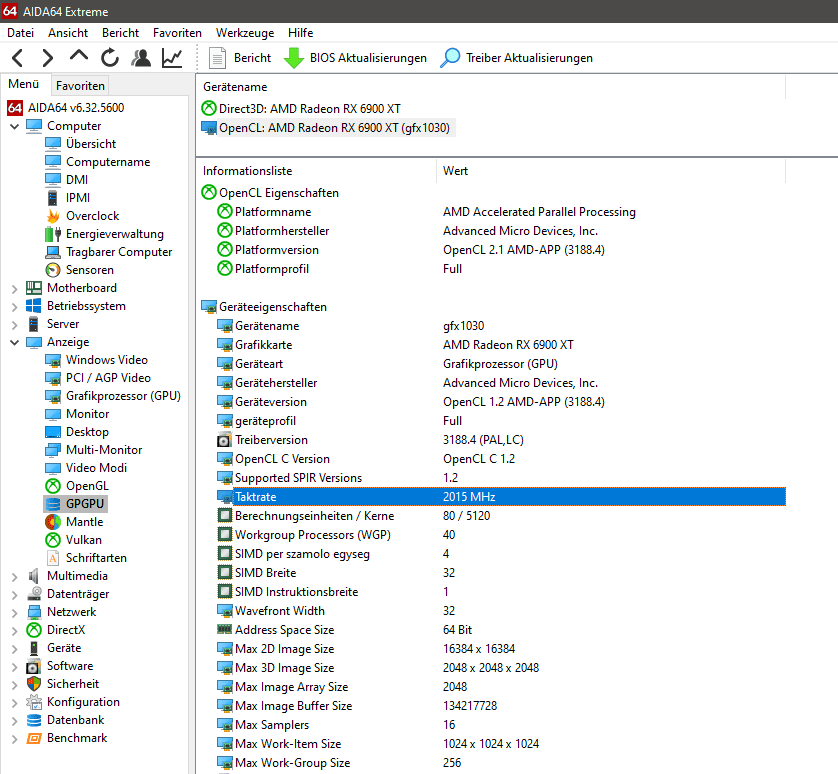Open the graph chart toolbar icon

coord(172,58)
